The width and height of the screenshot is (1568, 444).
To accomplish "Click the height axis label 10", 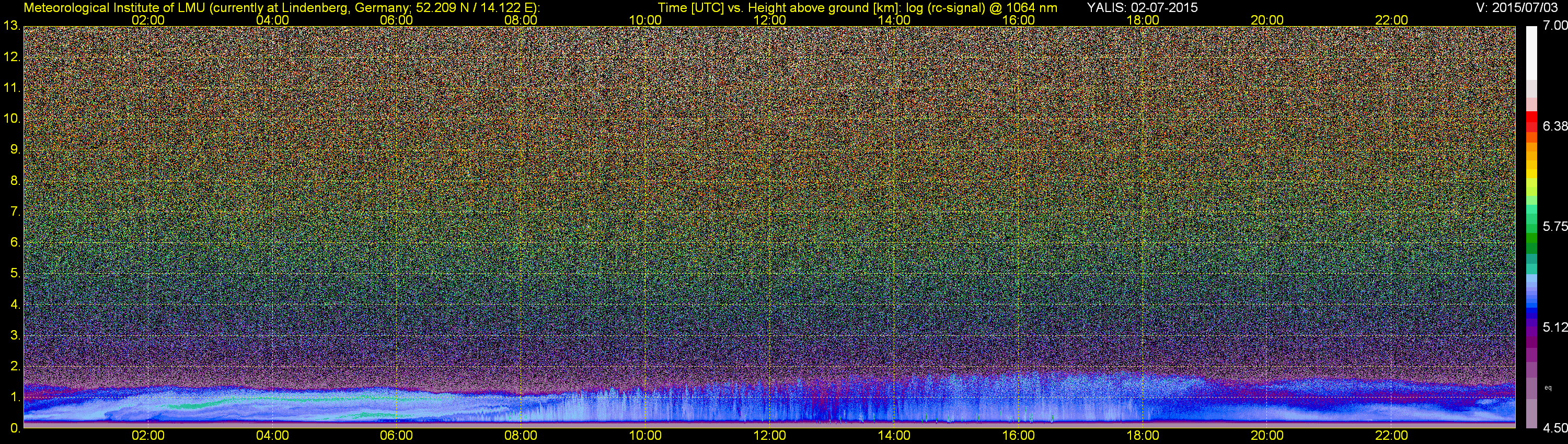I will point(11,119).
